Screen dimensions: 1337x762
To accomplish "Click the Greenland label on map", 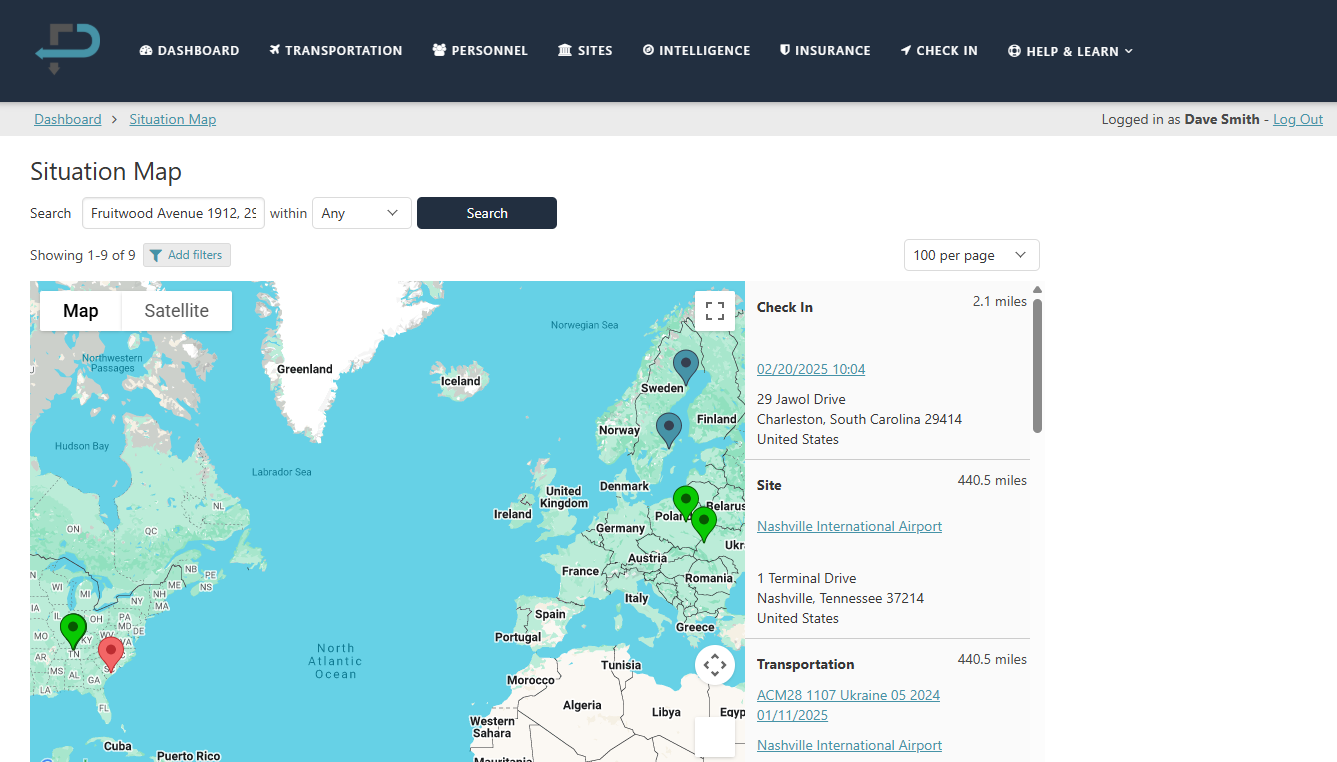I will click(305, 369).
